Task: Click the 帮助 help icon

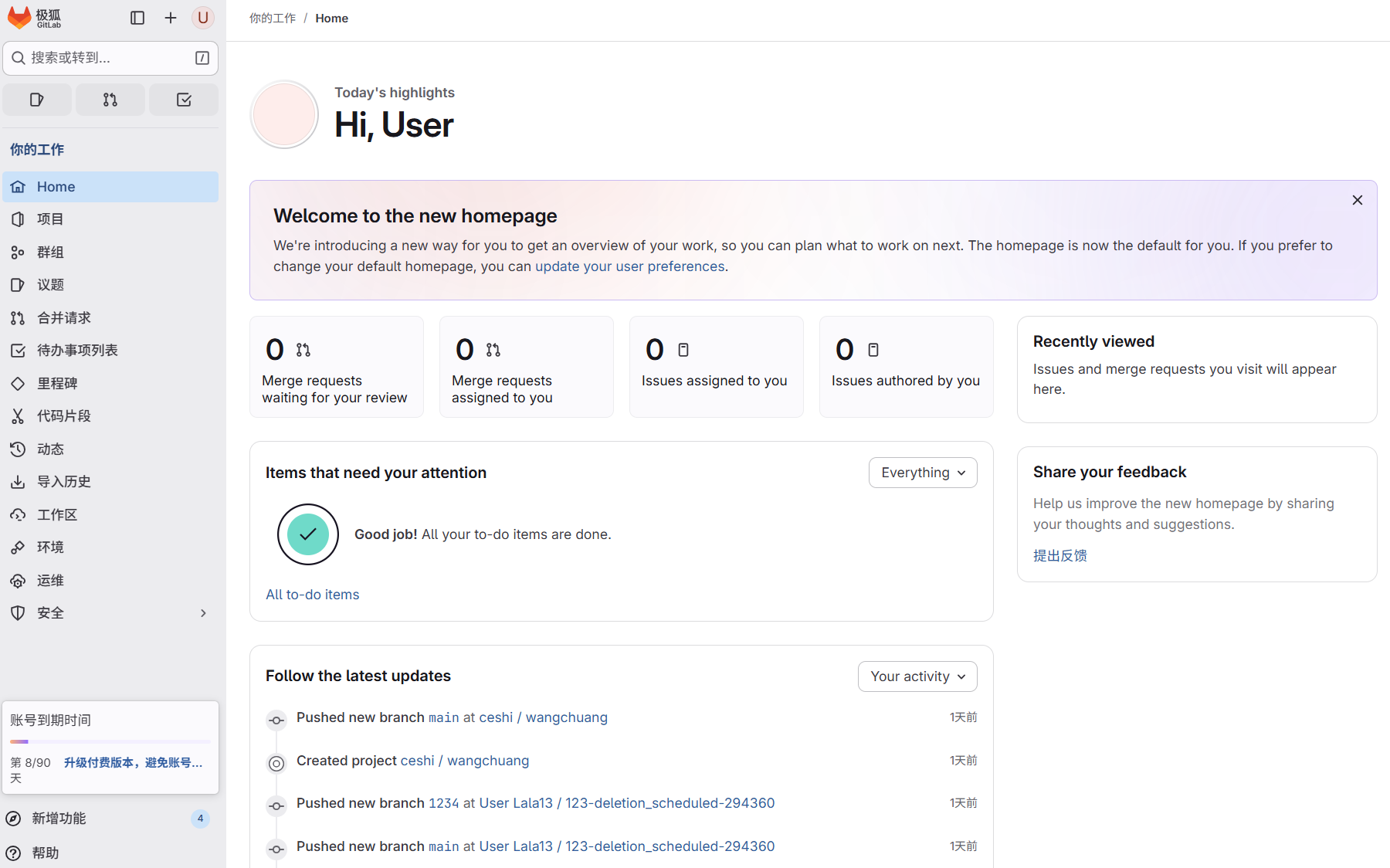Action: point(13,853)
